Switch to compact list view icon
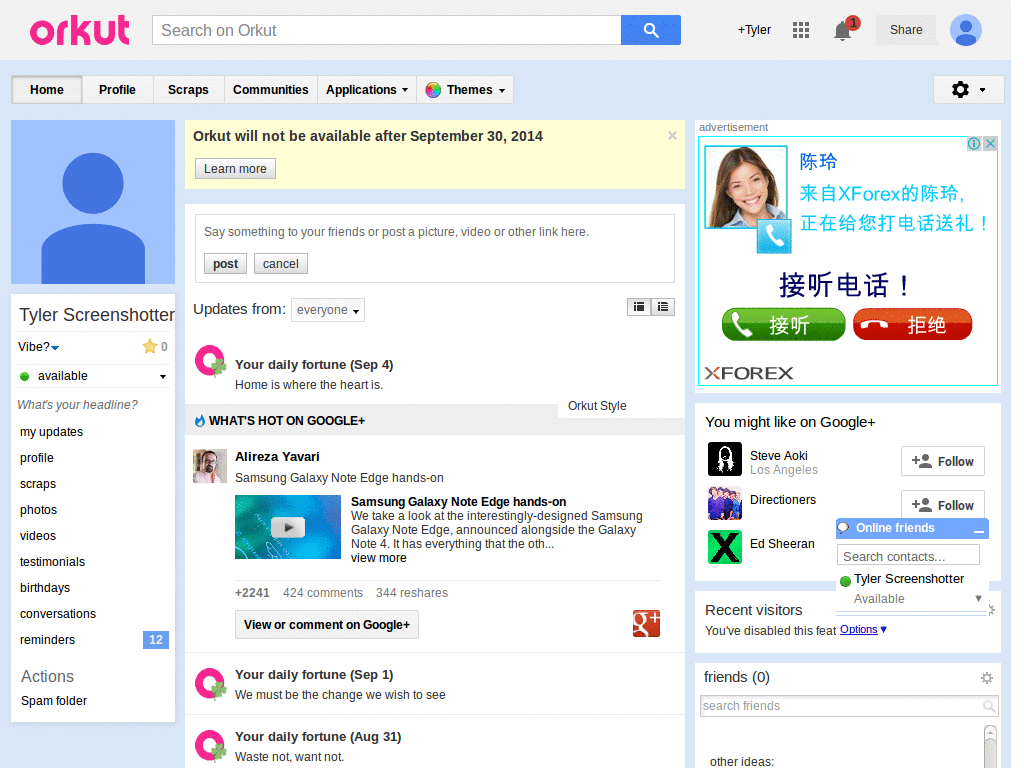 click(x=639, y=307)
